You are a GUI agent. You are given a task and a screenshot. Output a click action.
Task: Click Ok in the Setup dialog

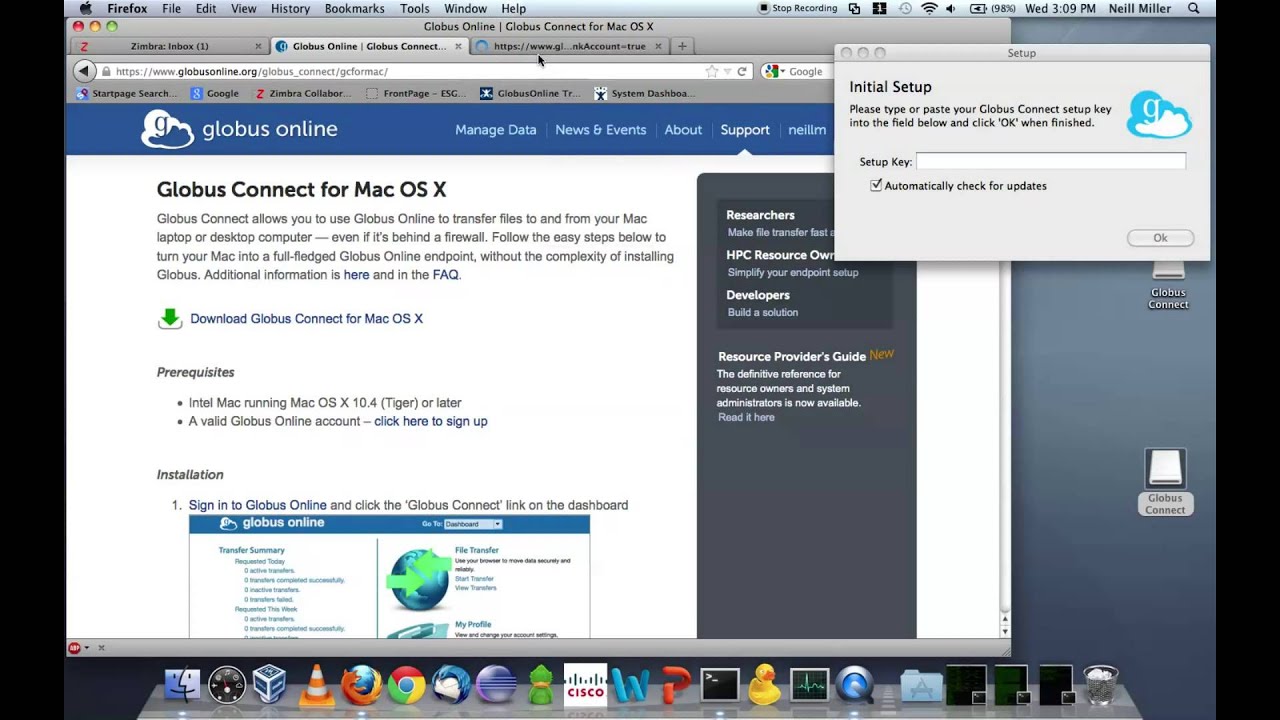pos(1160,238)
